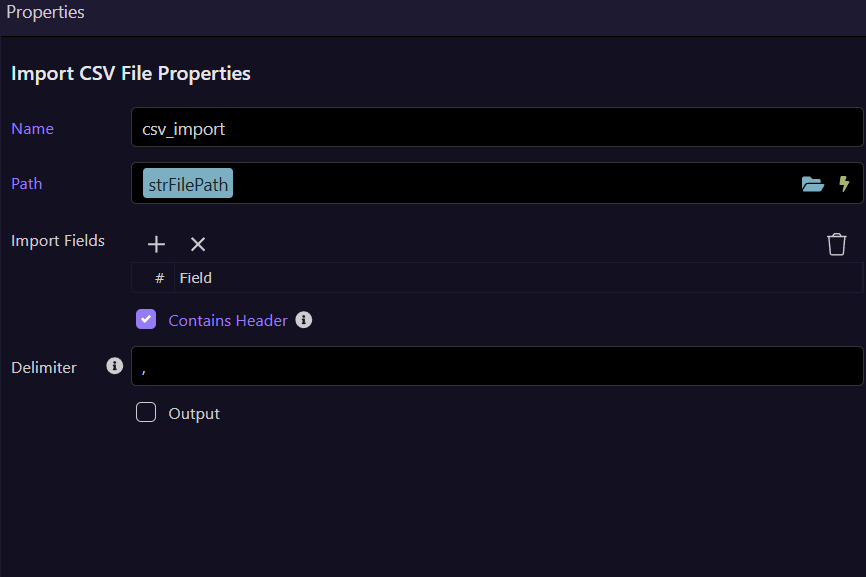Image resolution: width=866 pixels, height=577 pixels.
Task: Click the Output label text
Action: pos(194,414)
